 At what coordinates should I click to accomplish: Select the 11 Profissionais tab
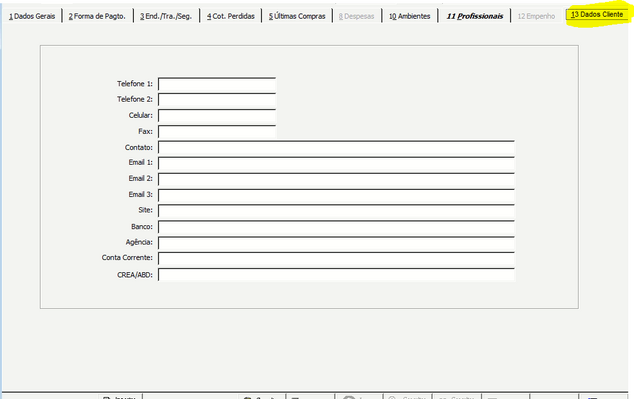474,16
